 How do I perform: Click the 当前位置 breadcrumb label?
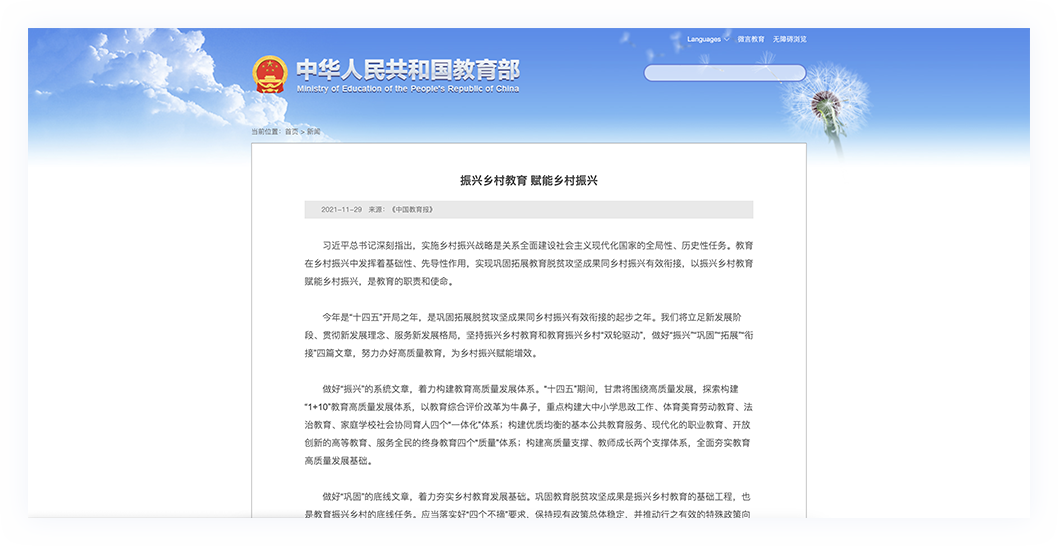(267, 132)
